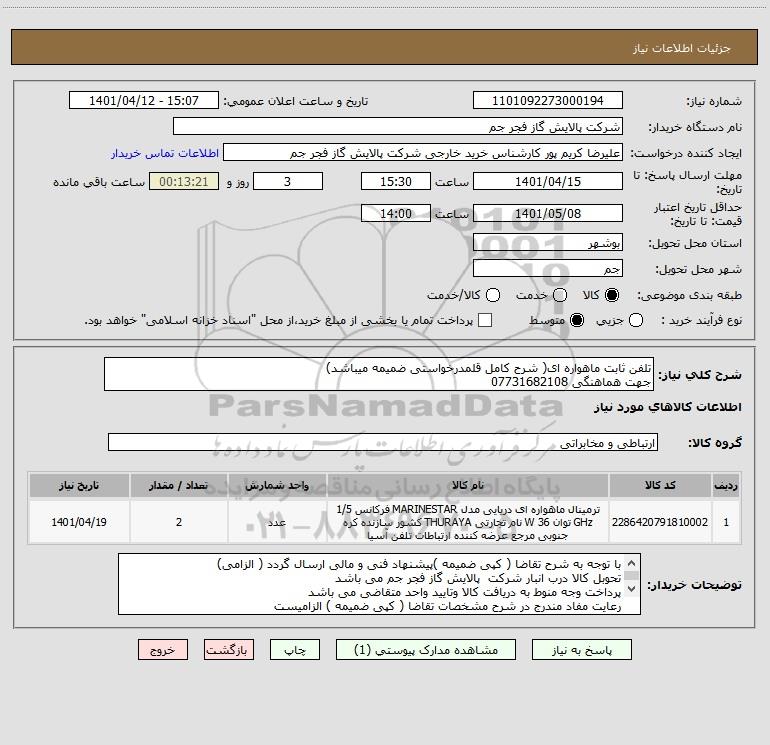Click the delivery province field بوشهر
The image size is (770, 745).
548,243
